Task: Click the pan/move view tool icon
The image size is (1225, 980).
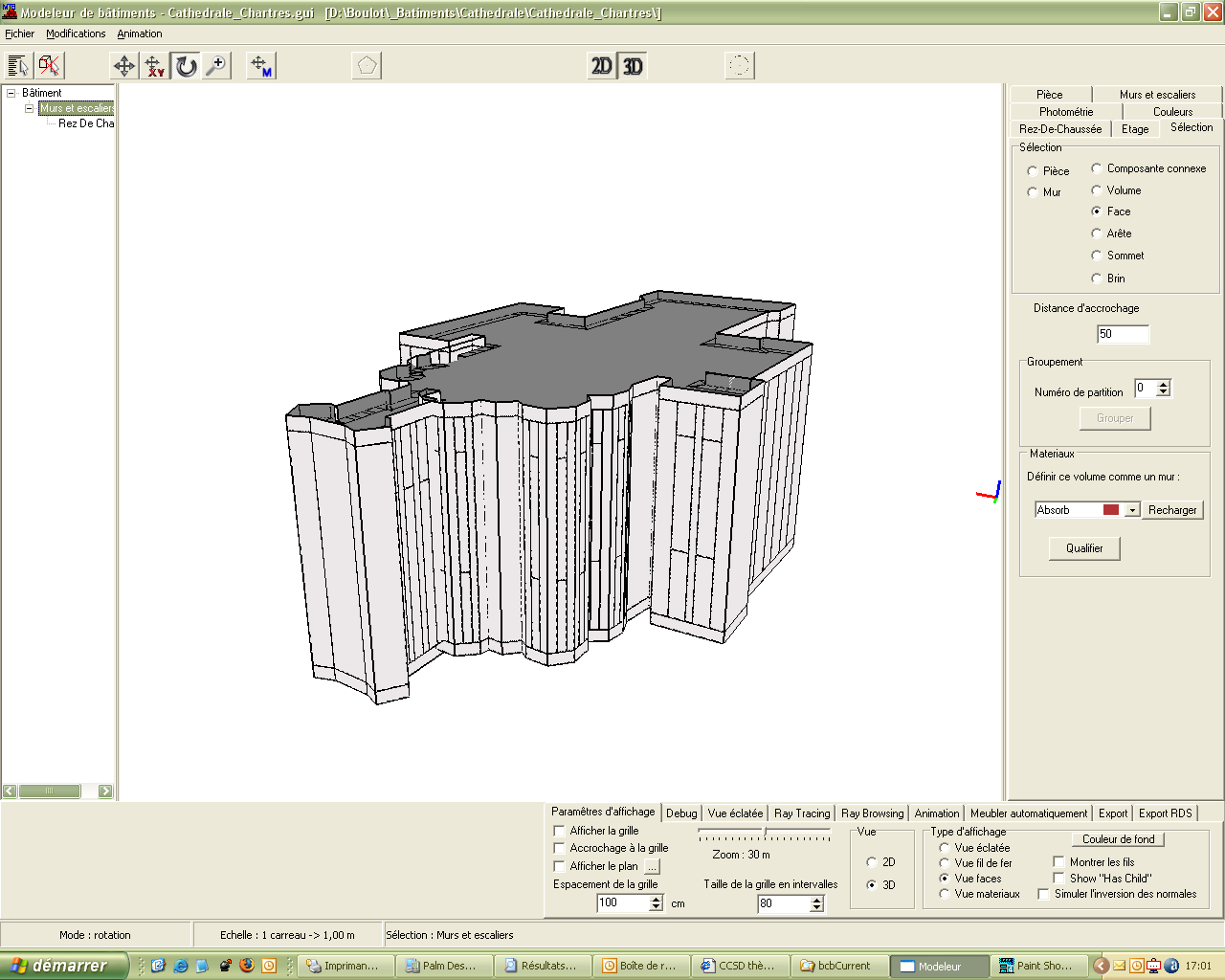Action: [124, 66]
